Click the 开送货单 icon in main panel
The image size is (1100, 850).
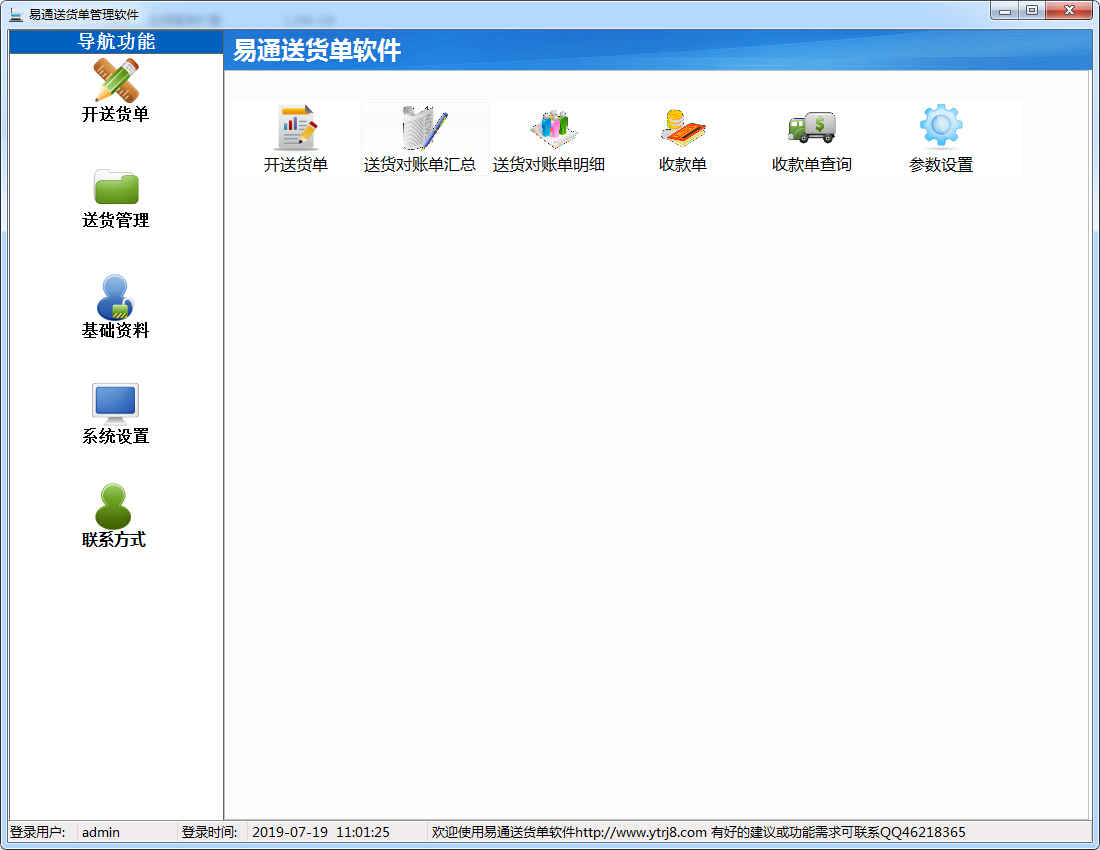(x=296, y=139)
